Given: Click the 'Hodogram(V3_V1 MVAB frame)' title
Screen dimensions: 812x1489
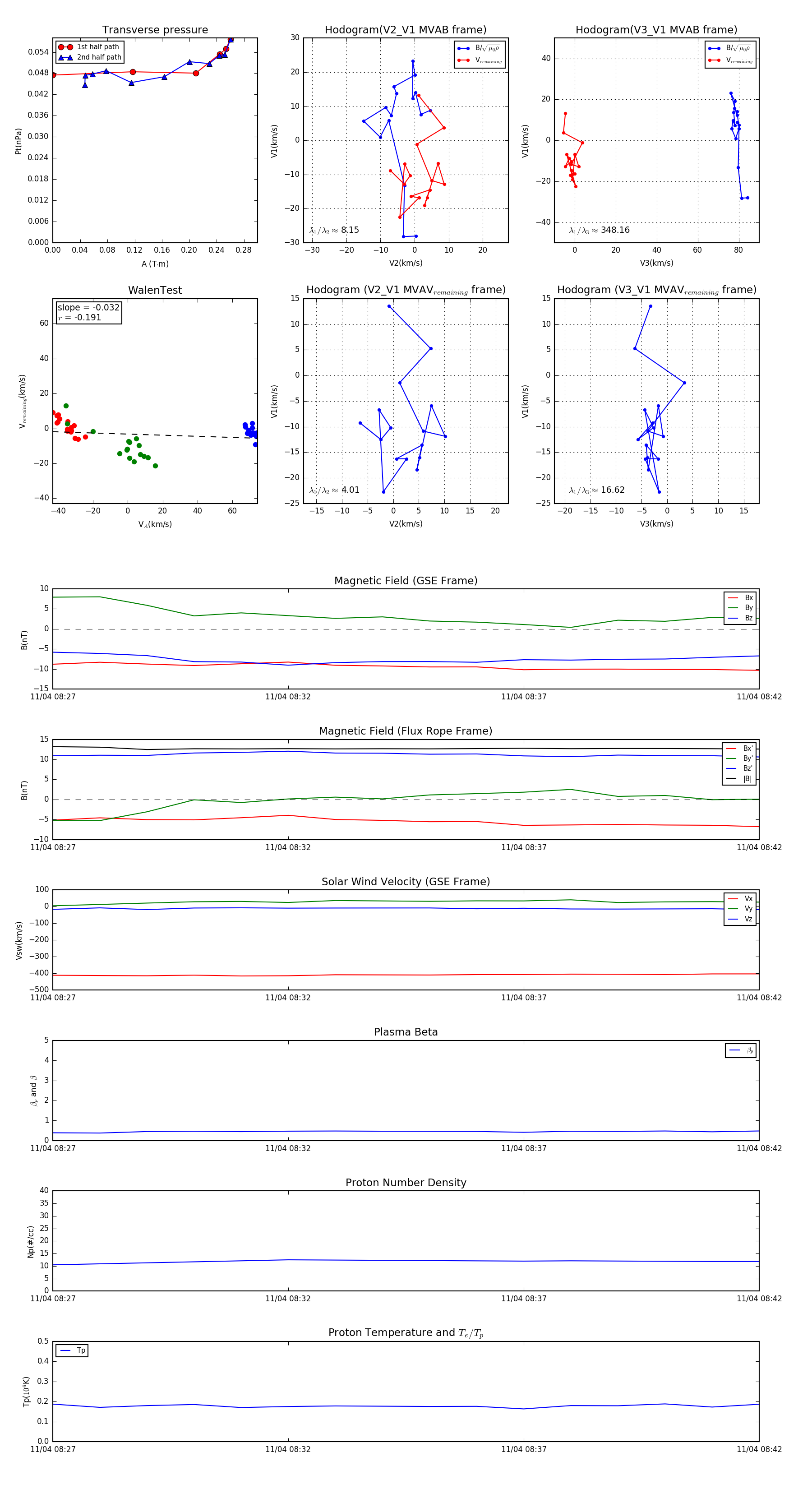Looking at the screenshot, I should (x=656, y=30).
